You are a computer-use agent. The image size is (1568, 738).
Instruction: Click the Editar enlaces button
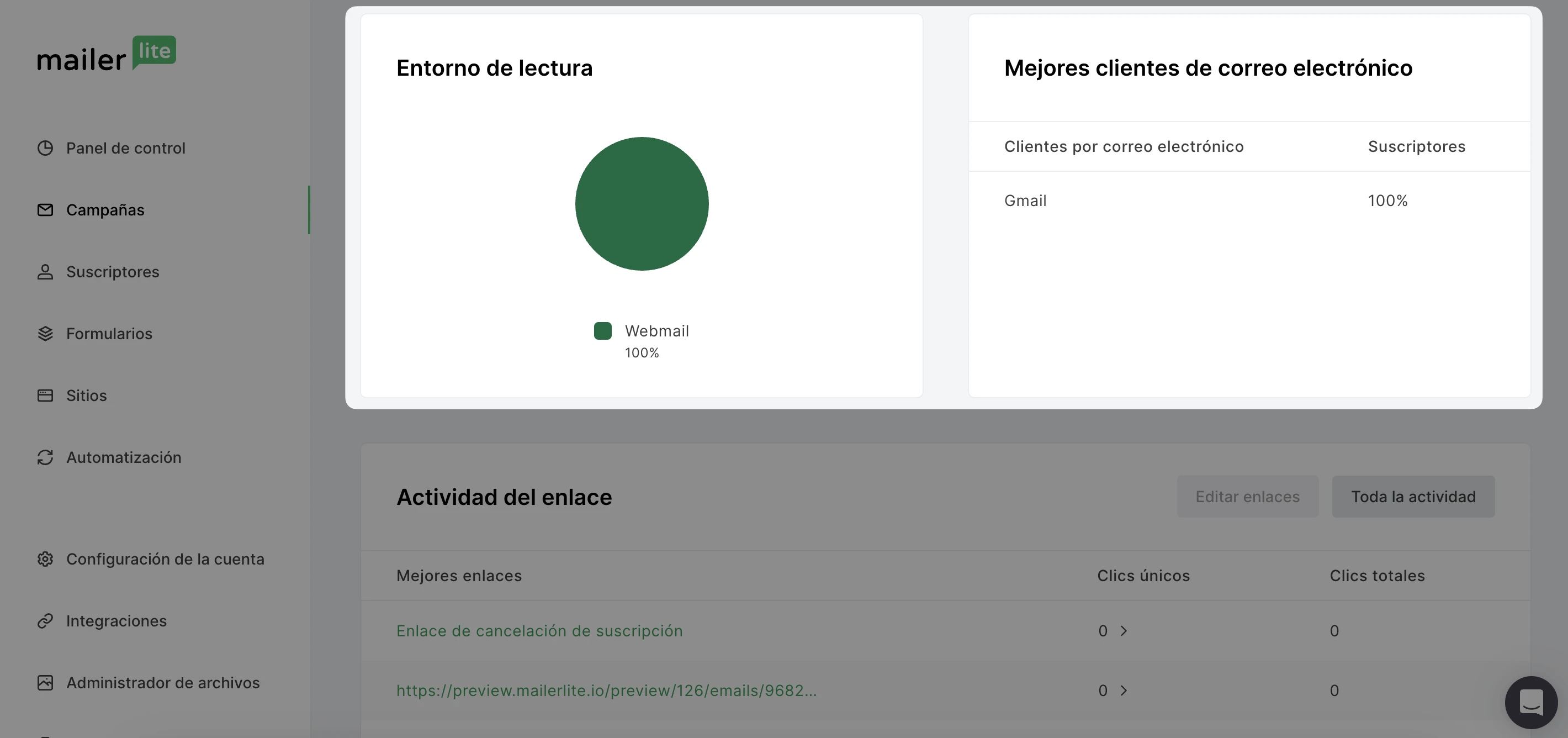point(1247,497)
